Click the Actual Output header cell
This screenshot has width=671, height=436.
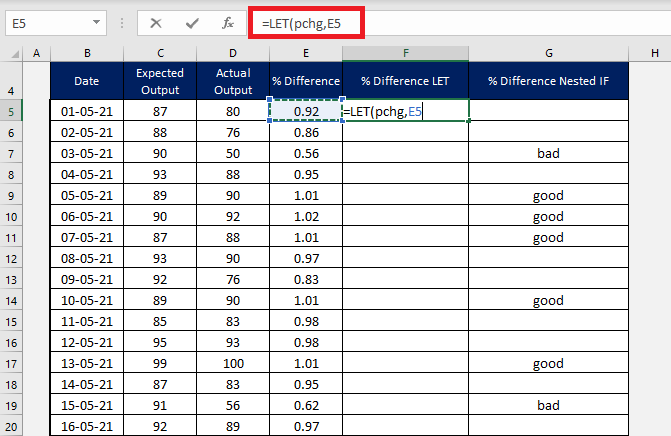233,81
